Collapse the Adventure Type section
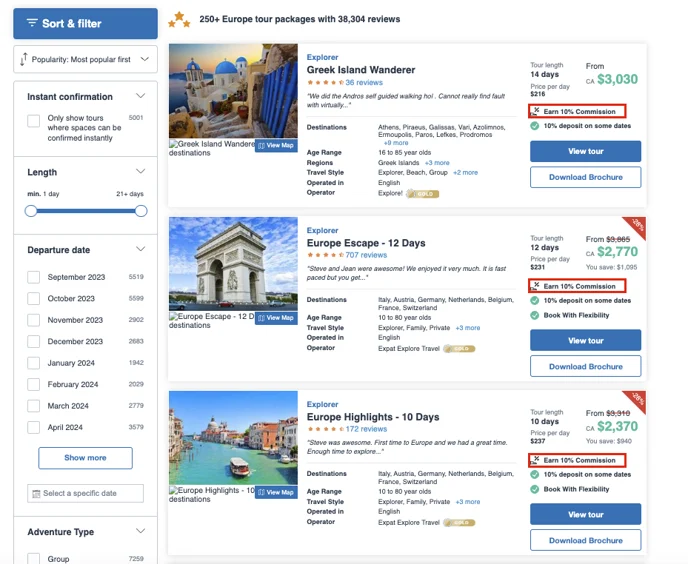The height and width of the screenshot is (564, 688). (140, 531)
